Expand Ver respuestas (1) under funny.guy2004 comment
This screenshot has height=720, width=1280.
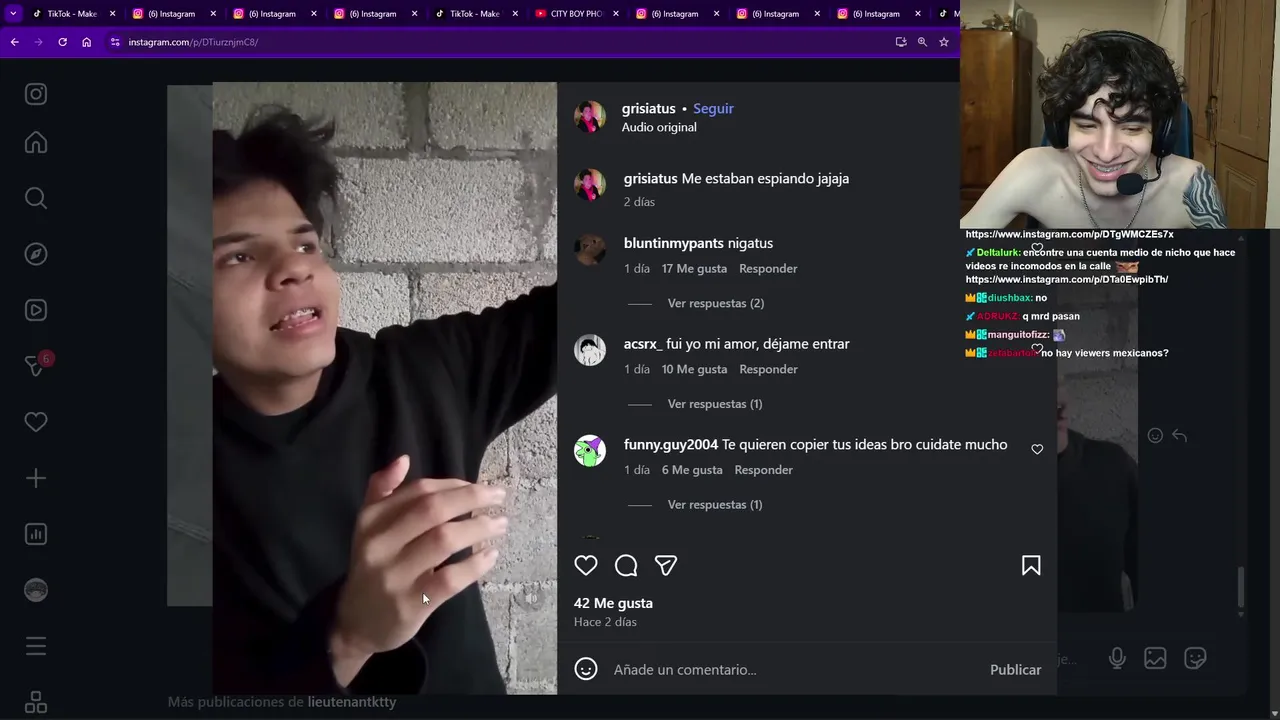tap(715, 505)
